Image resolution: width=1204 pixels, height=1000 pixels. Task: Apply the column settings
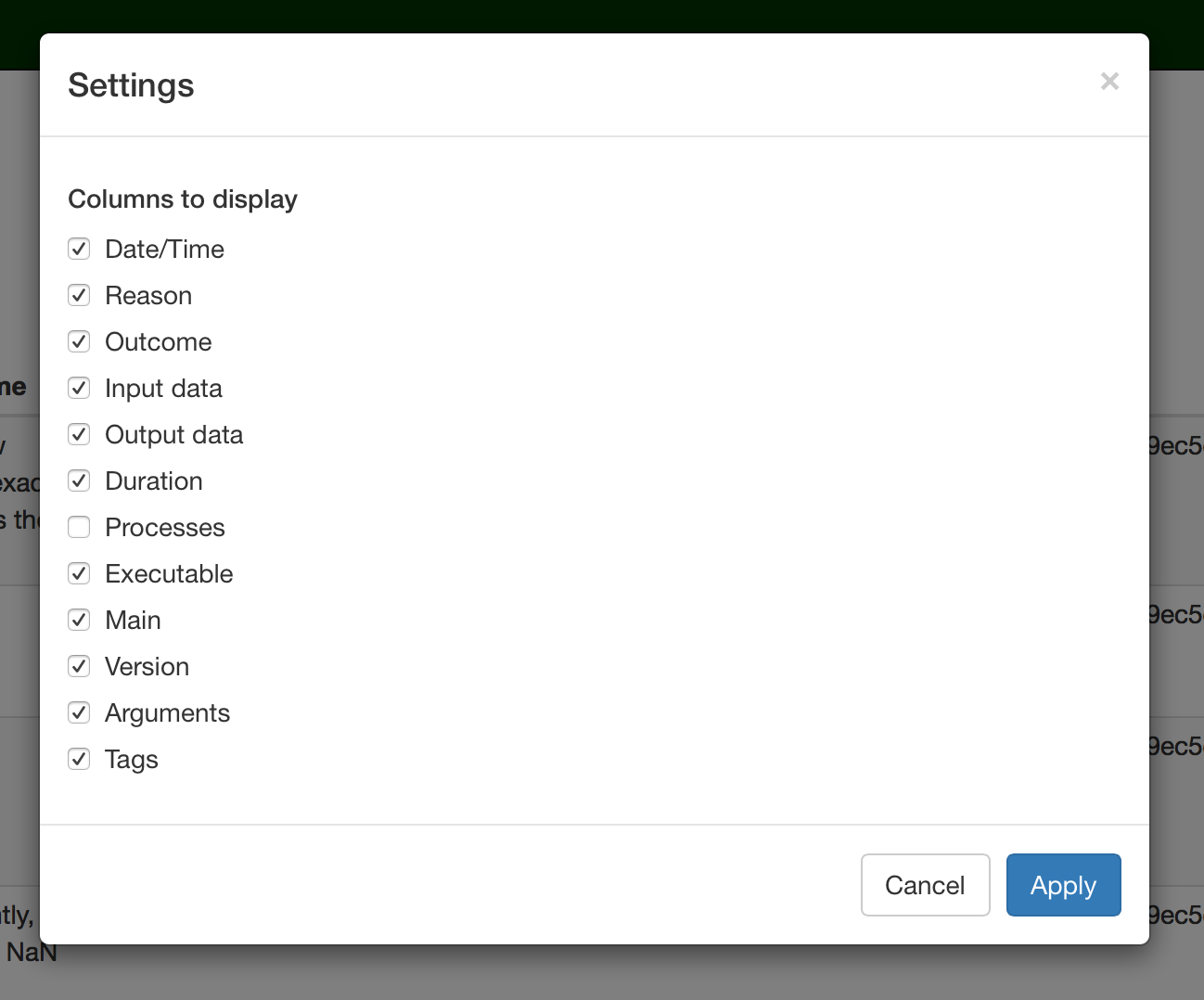click(1063, 885)
